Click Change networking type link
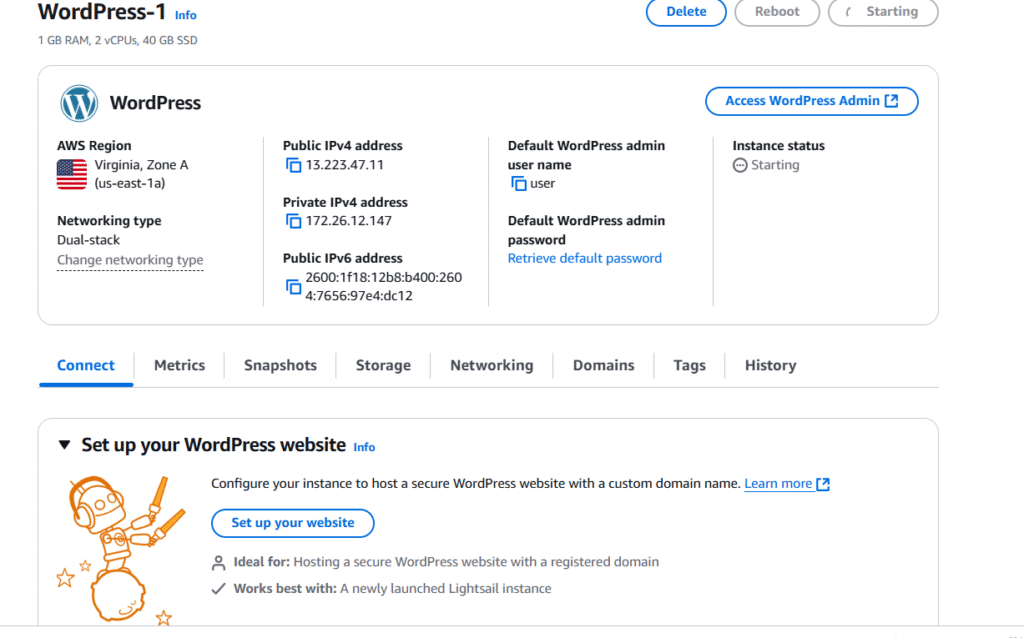This screenshot has height=638, width=1024. click(130, 260)
